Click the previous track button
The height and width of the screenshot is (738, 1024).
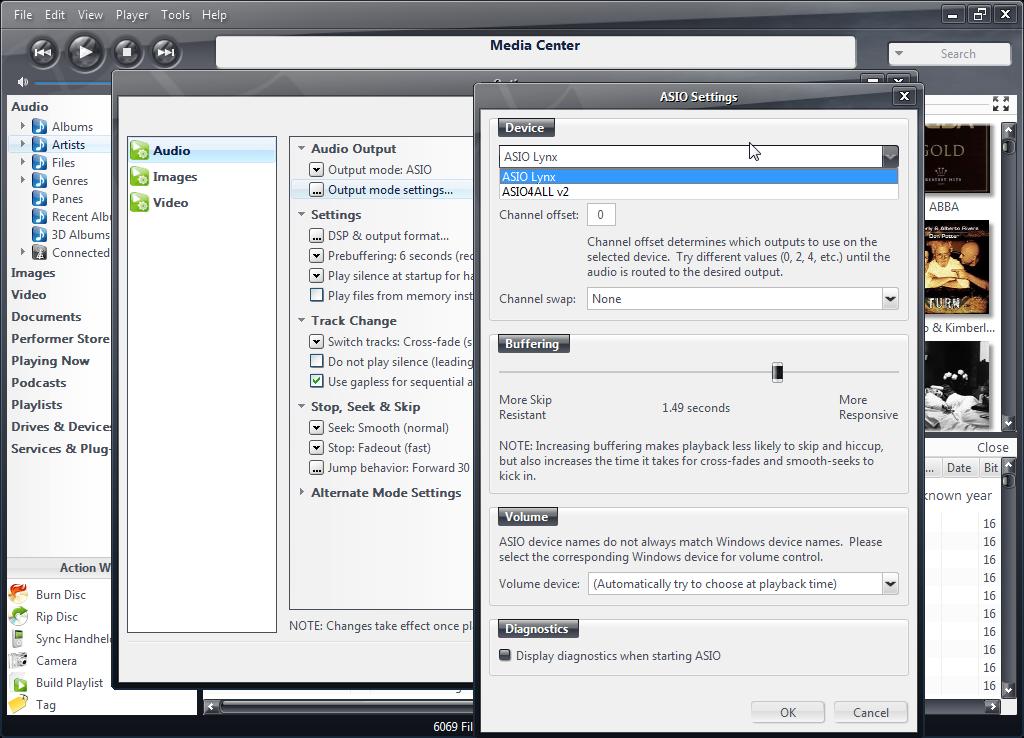coord(42,51)
